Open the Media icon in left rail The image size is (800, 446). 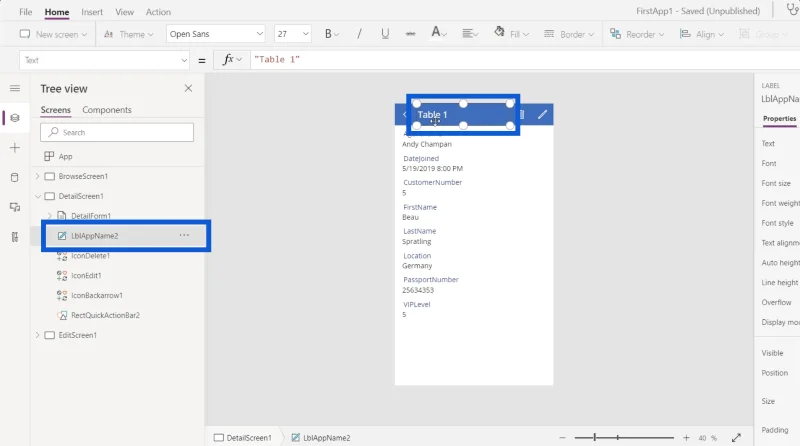(15, 207)
